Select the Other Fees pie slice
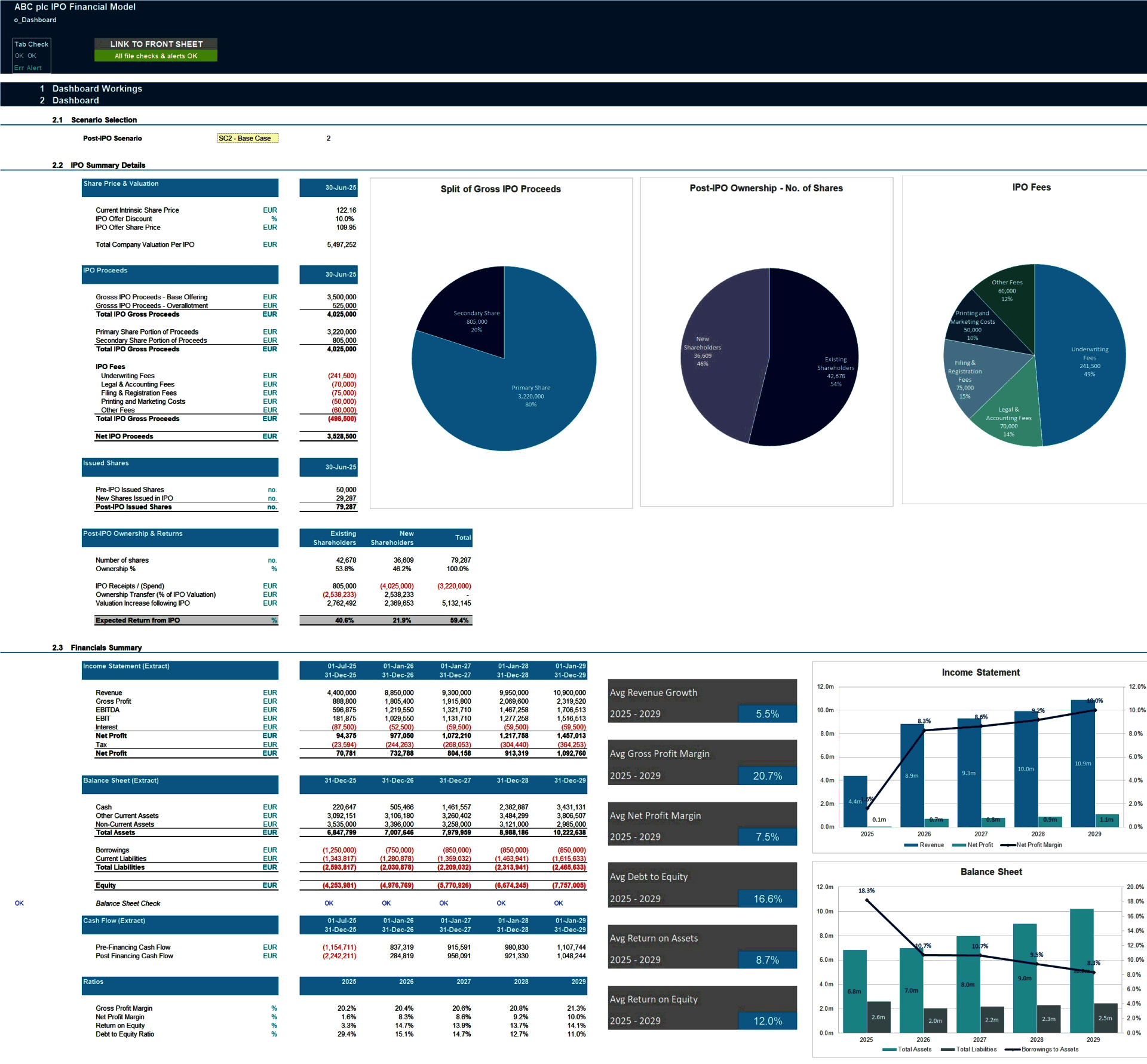The height and width of the screenshot is (1064, 1147). point(1010,293)
